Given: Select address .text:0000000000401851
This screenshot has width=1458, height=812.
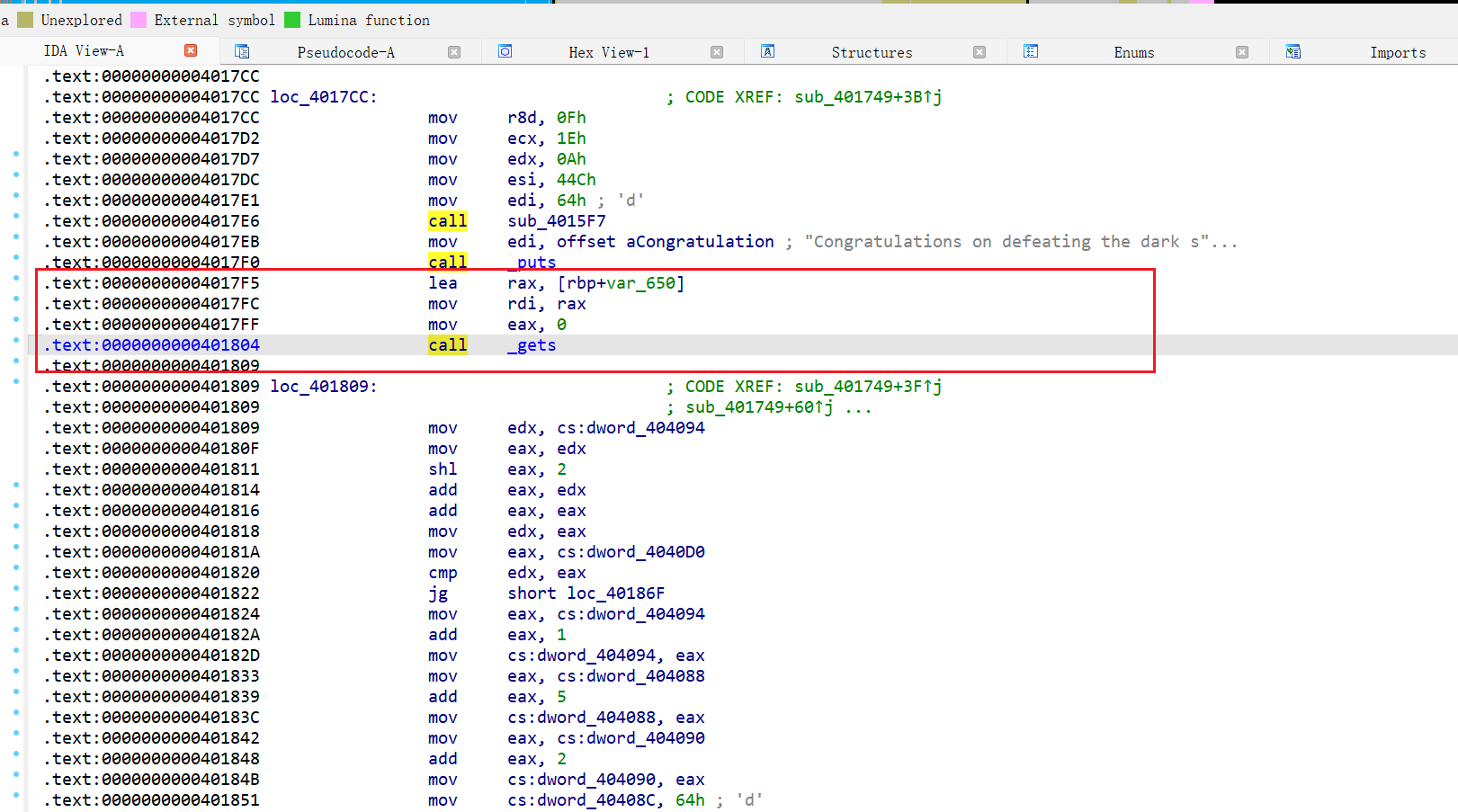Looking at the screenshot, I should pos(154,800).
